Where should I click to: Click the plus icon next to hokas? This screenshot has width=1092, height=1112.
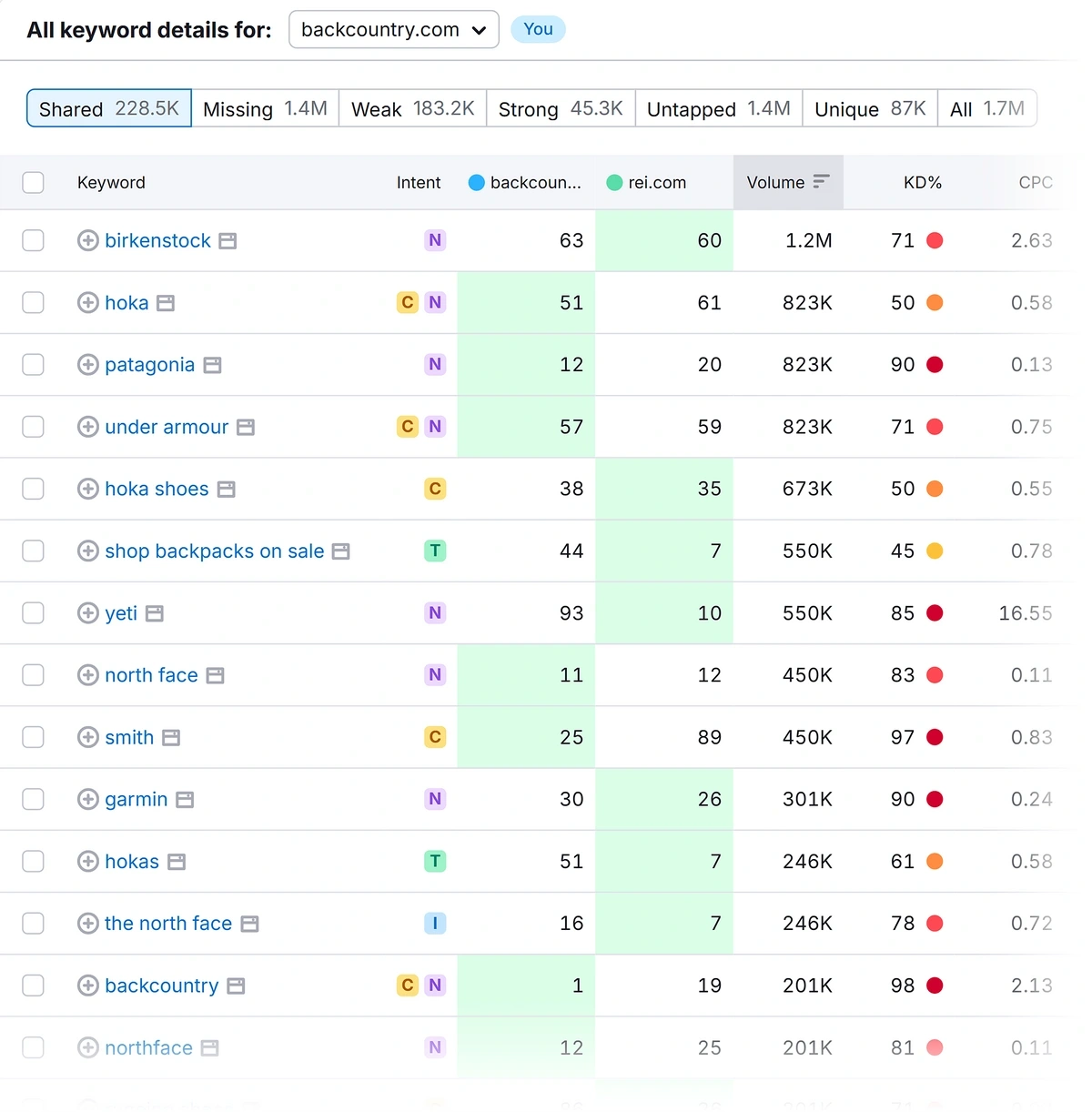[x=88, y=861]
